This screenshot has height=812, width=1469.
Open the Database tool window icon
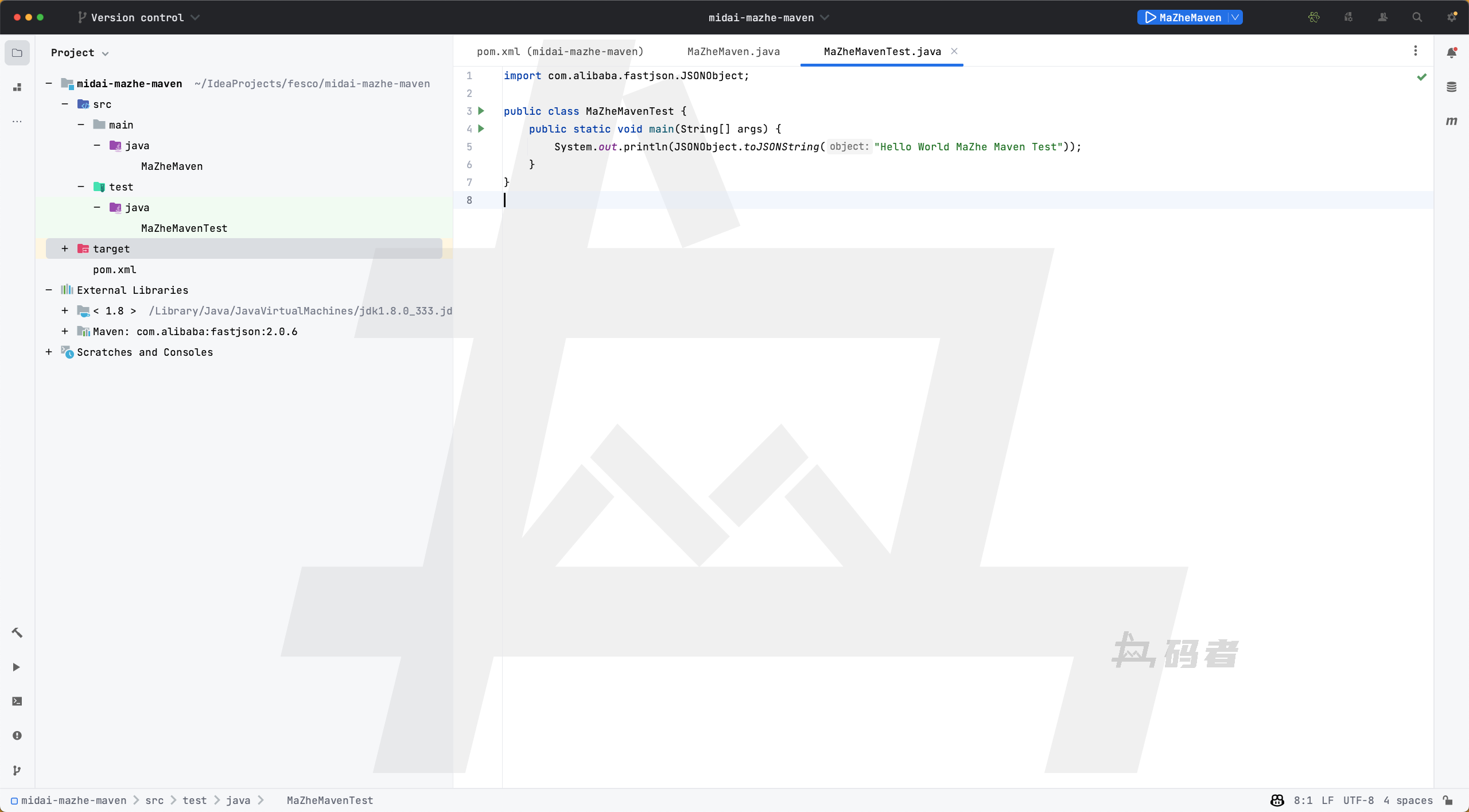[x=1451, y=87]
